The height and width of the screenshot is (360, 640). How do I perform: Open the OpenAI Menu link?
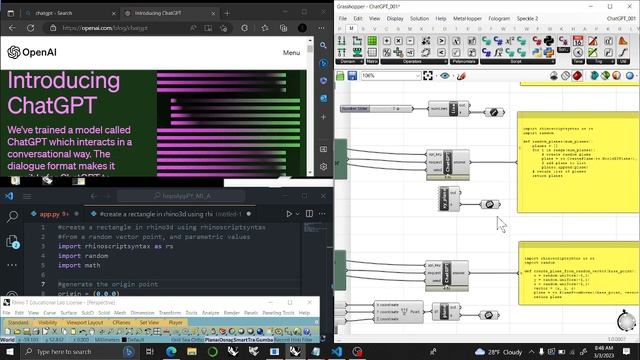pos(291,53)
